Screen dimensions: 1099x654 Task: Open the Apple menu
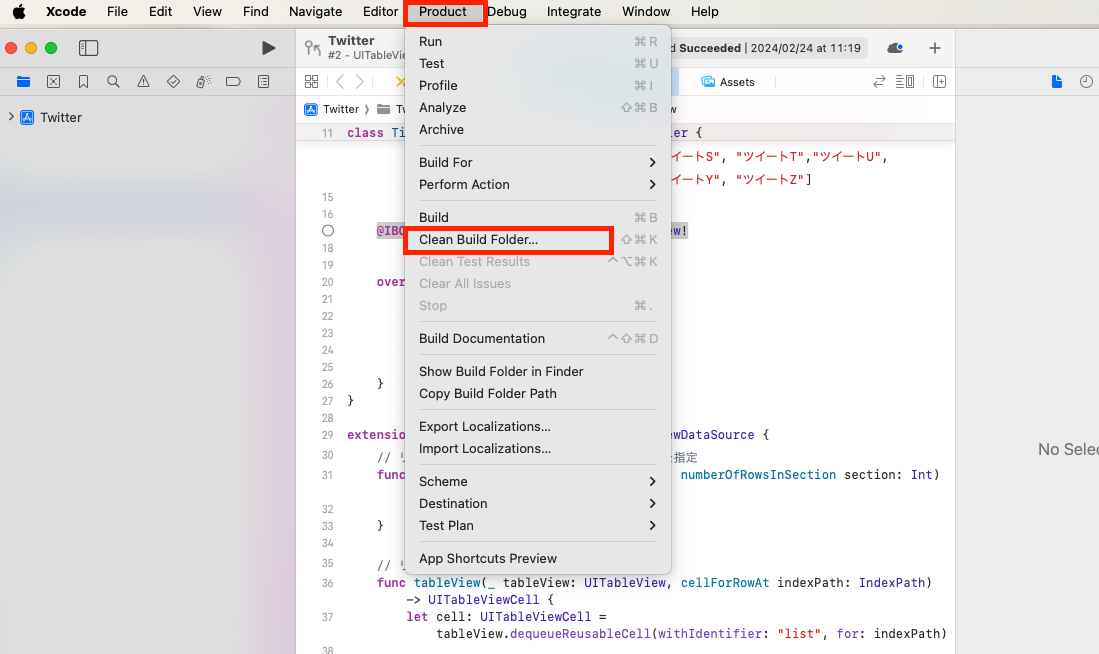click(x=19, y=11)
